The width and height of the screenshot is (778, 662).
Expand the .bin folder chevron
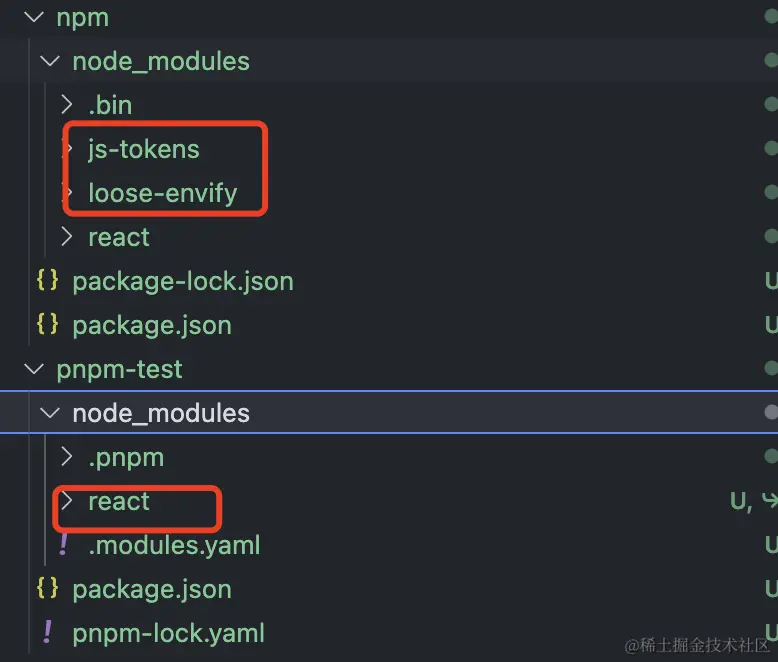[66, 105]
